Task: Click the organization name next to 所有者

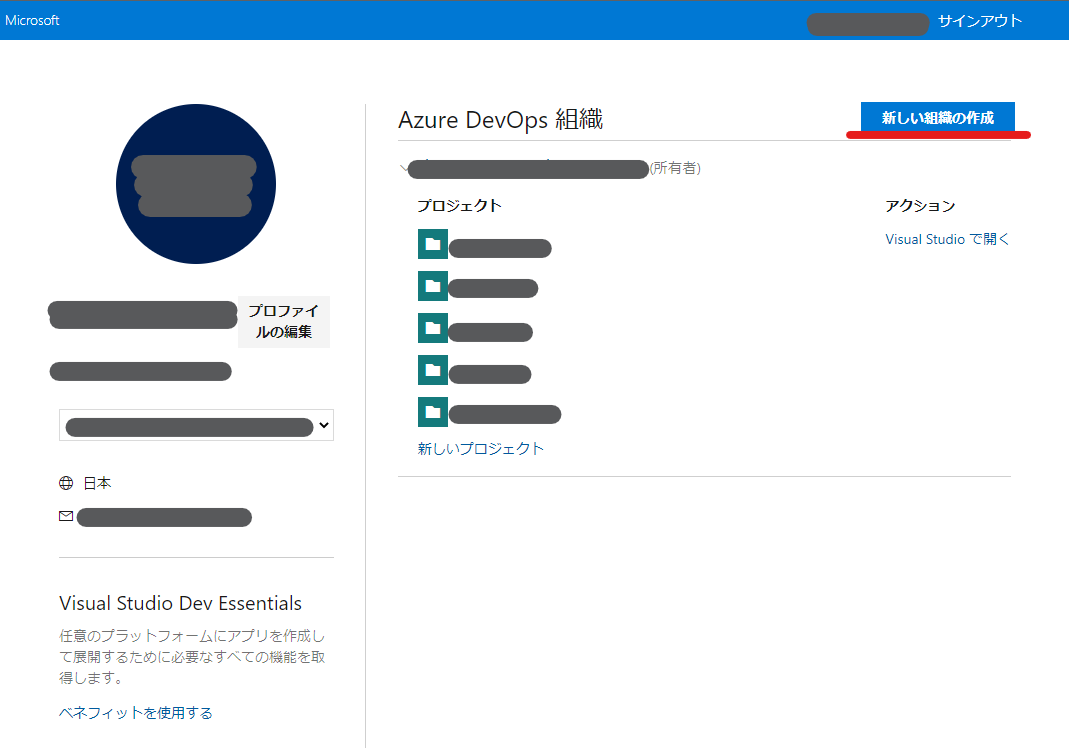Action: 530,168
